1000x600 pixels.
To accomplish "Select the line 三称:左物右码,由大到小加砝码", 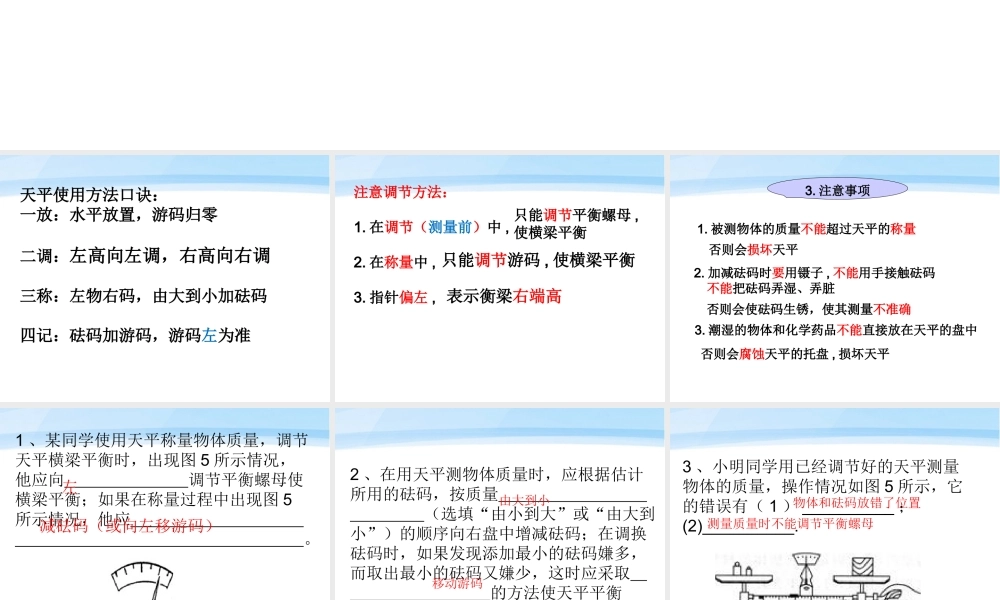I will point(143,296).
